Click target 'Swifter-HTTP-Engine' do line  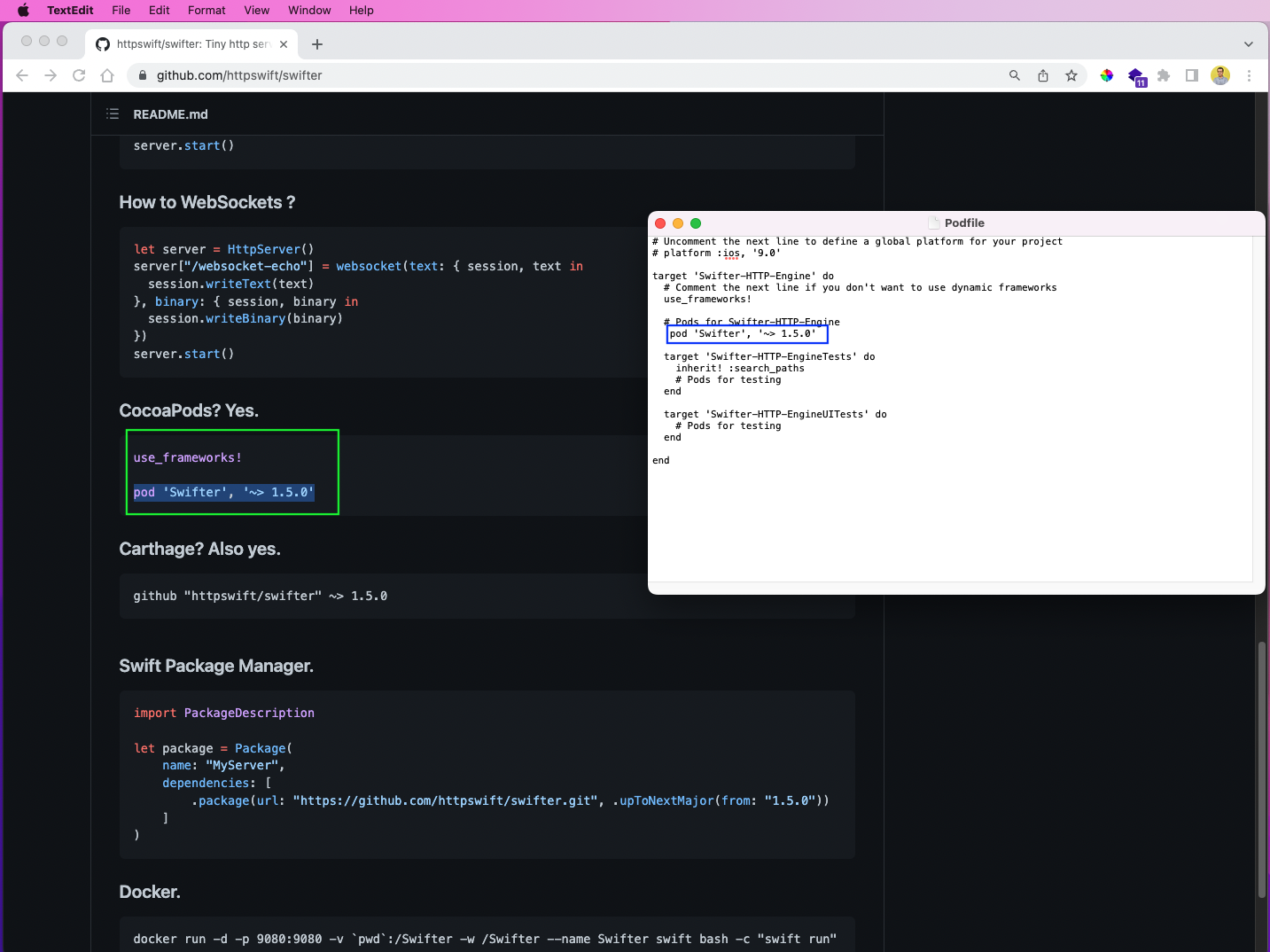pos(743,277)
